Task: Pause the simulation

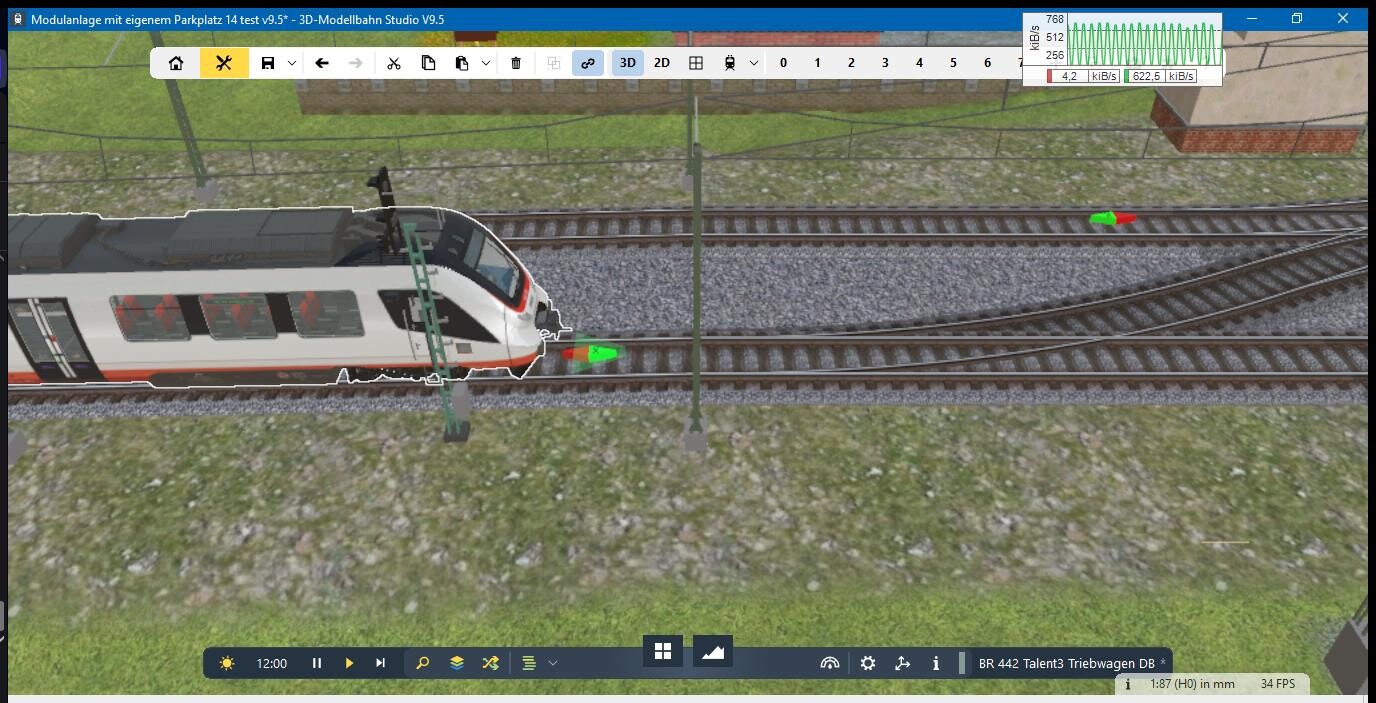Action: [317, 663]
